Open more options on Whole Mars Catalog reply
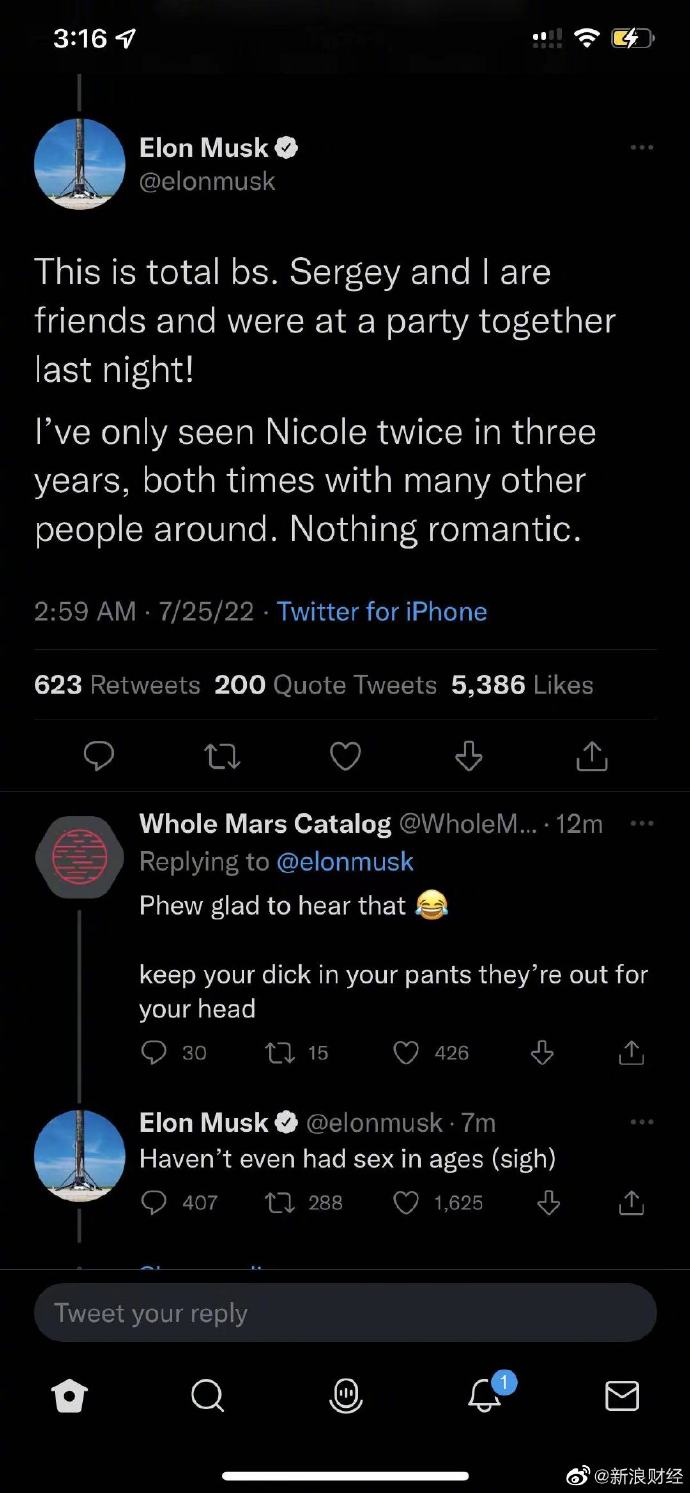The height and width of the screenshot is (1493, 690). 641,823
